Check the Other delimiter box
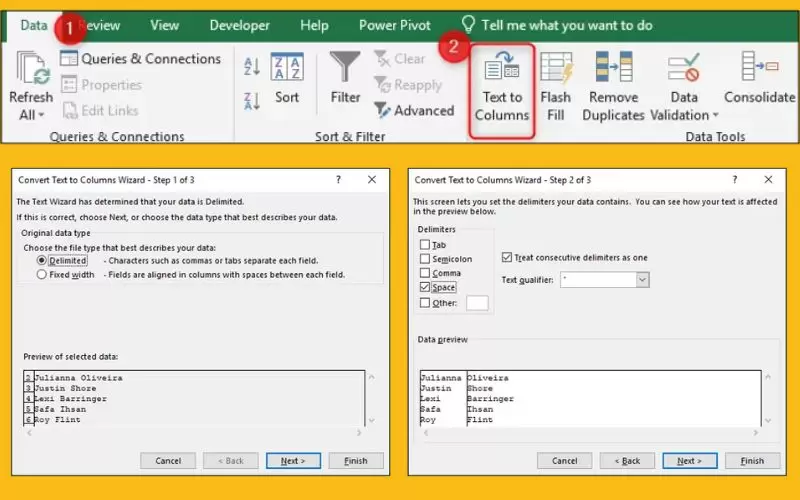Screen dimensions: 800x500 coord(424,303)
